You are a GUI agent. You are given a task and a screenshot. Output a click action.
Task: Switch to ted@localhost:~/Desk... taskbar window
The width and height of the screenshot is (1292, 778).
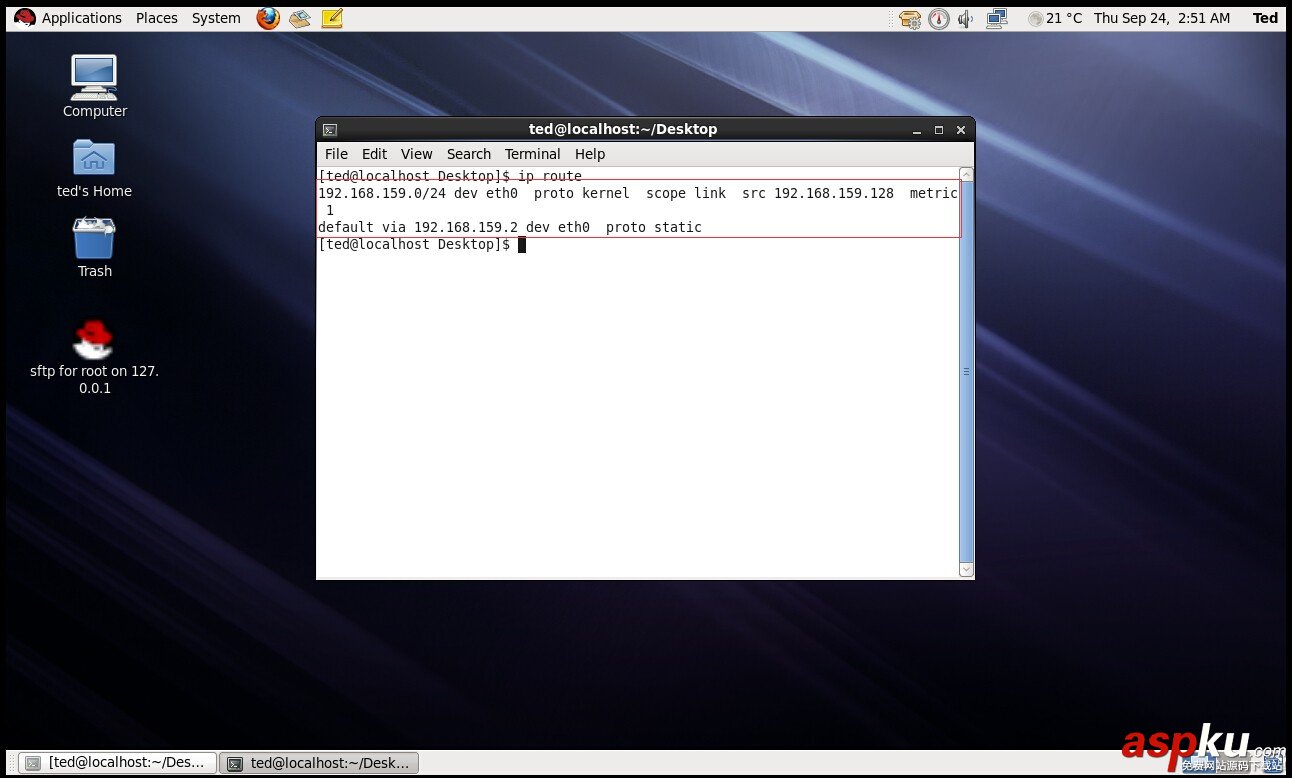319,763
